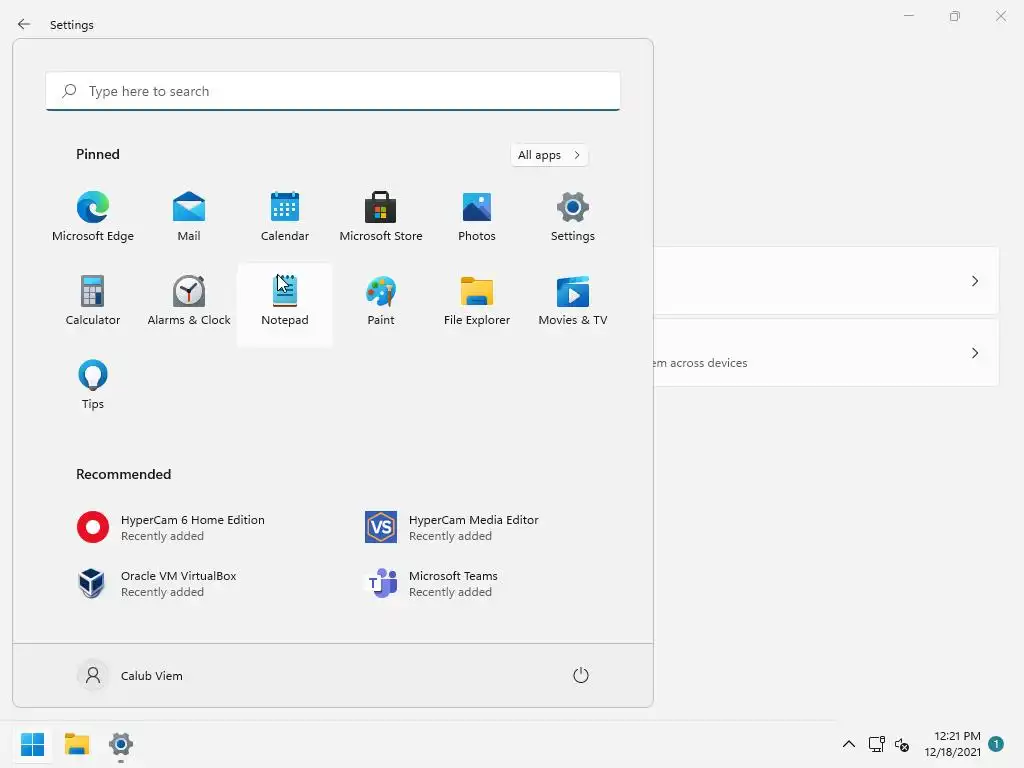Launch the Photos app
This screenshot has width=1024, height=768.
[x=477, y=217]
